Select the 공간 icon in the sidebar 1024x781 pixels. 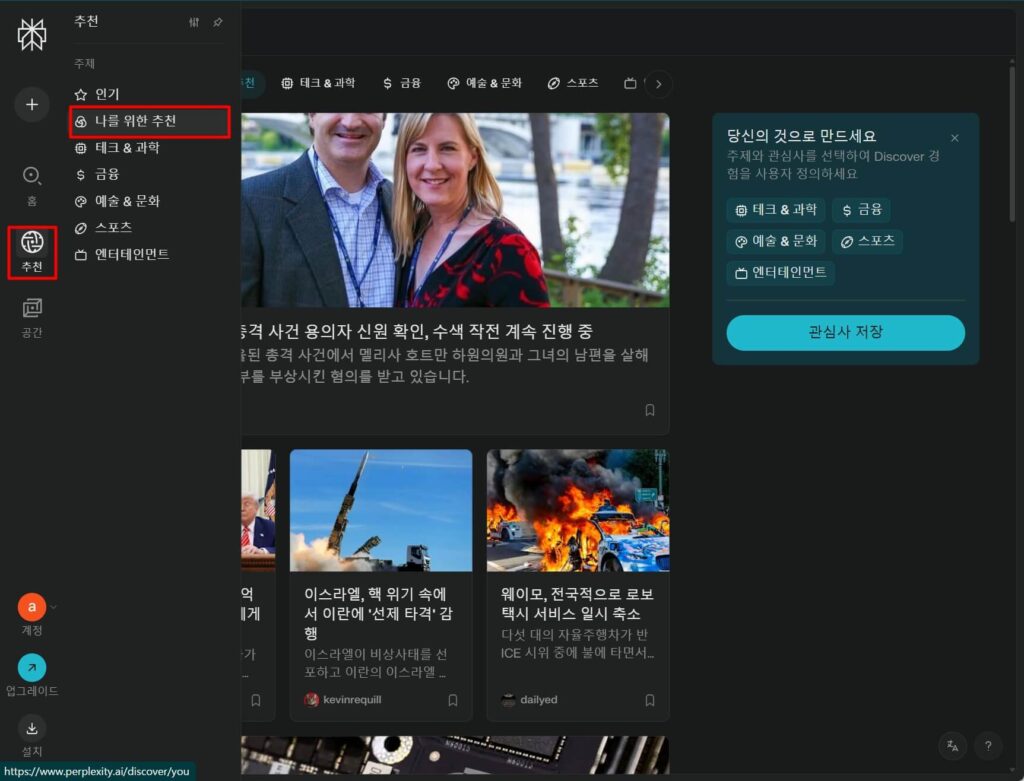tap(31, 310)
